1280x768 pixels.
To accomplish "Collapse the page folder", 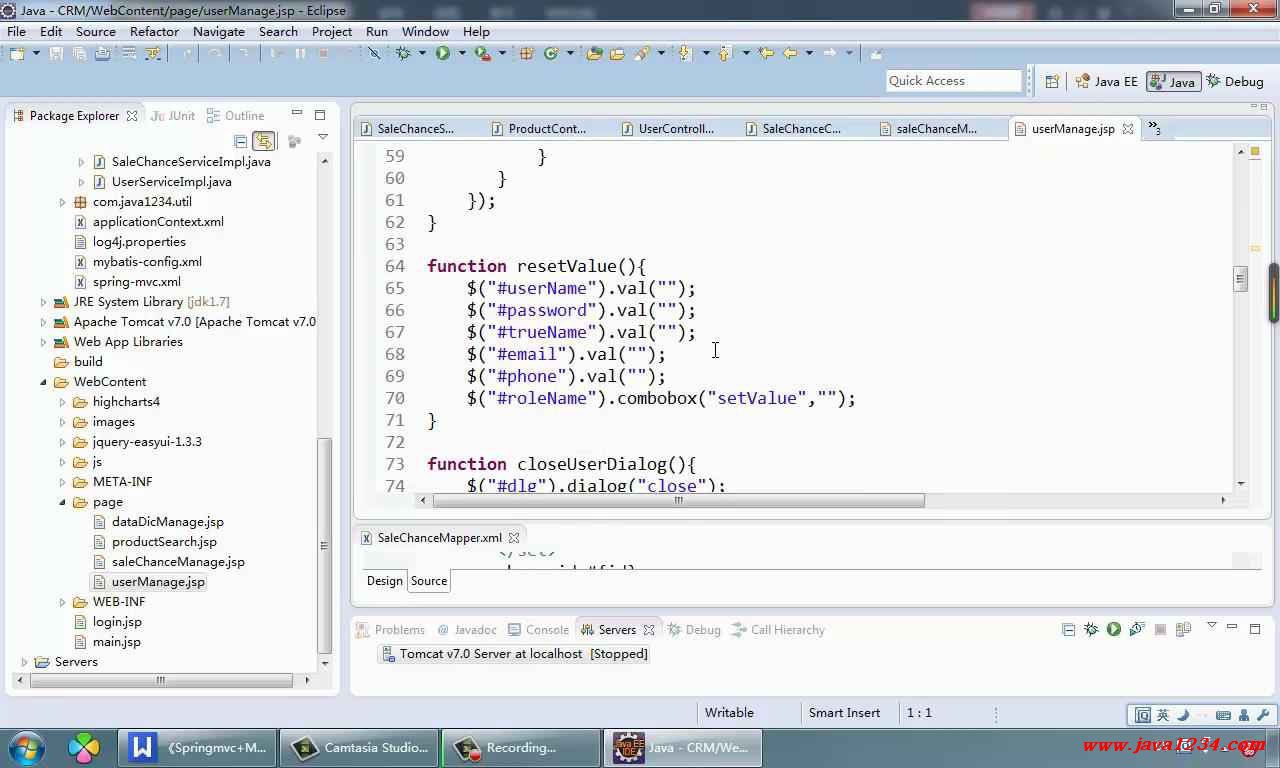I will [x=62, y=502].
